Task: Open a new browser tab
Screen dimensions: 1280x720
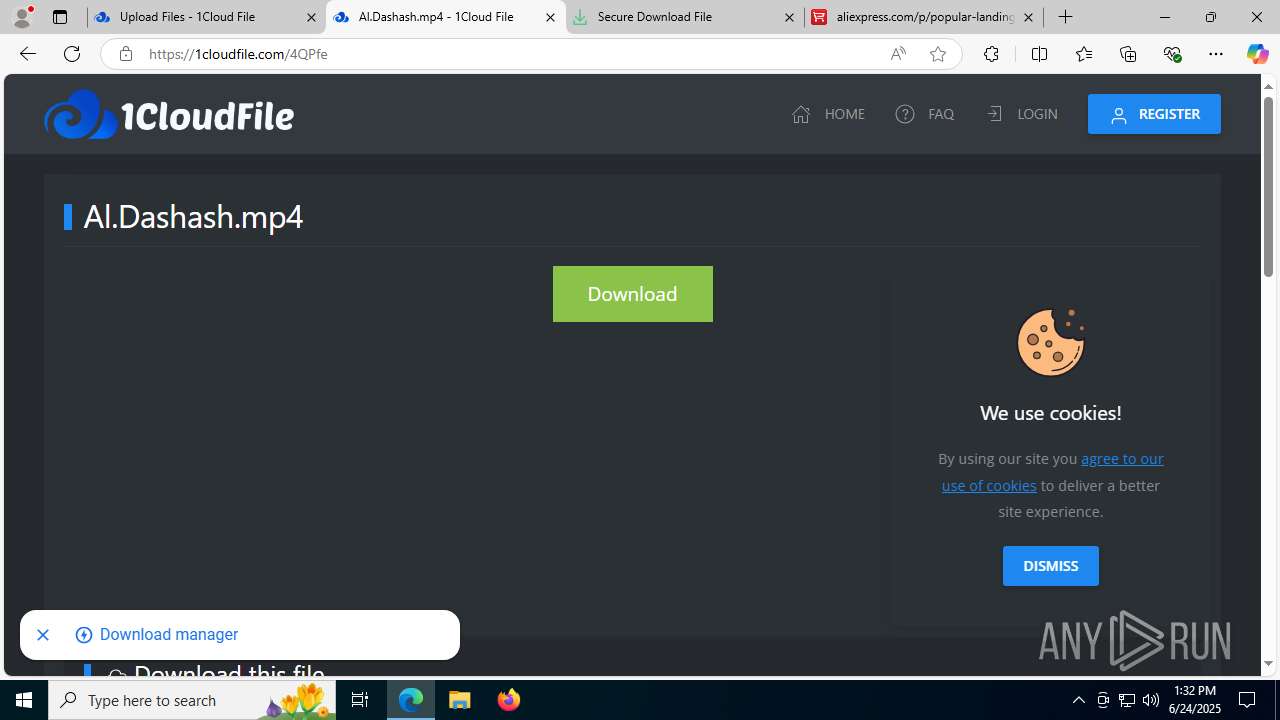Action: pyautogui.click(x=1066, y=17)
